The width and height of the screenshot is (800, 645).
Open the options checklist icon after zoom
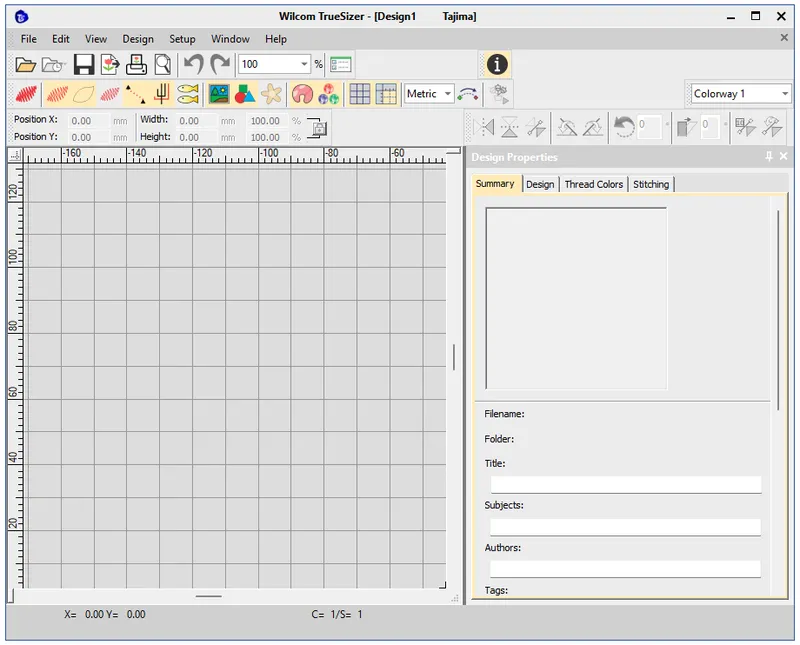[x=340, y=64]
